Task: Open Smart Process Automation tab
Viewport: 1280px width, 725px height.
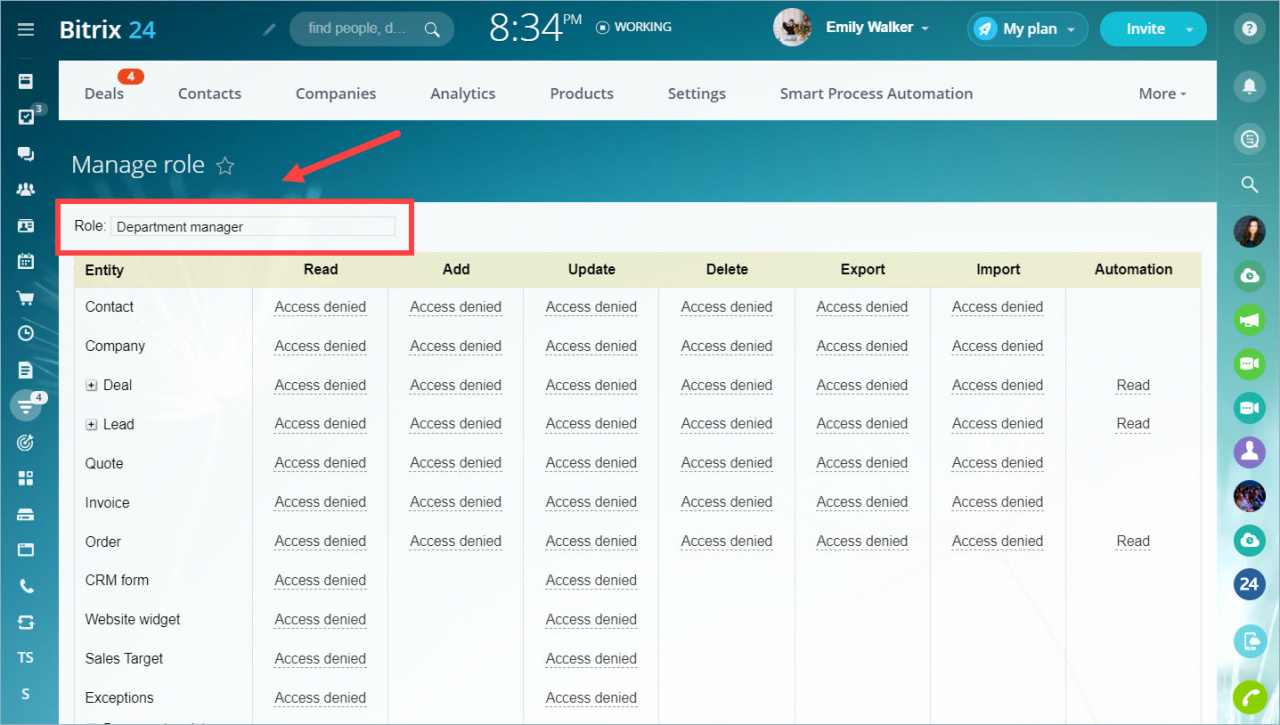Action: [876, 93]
